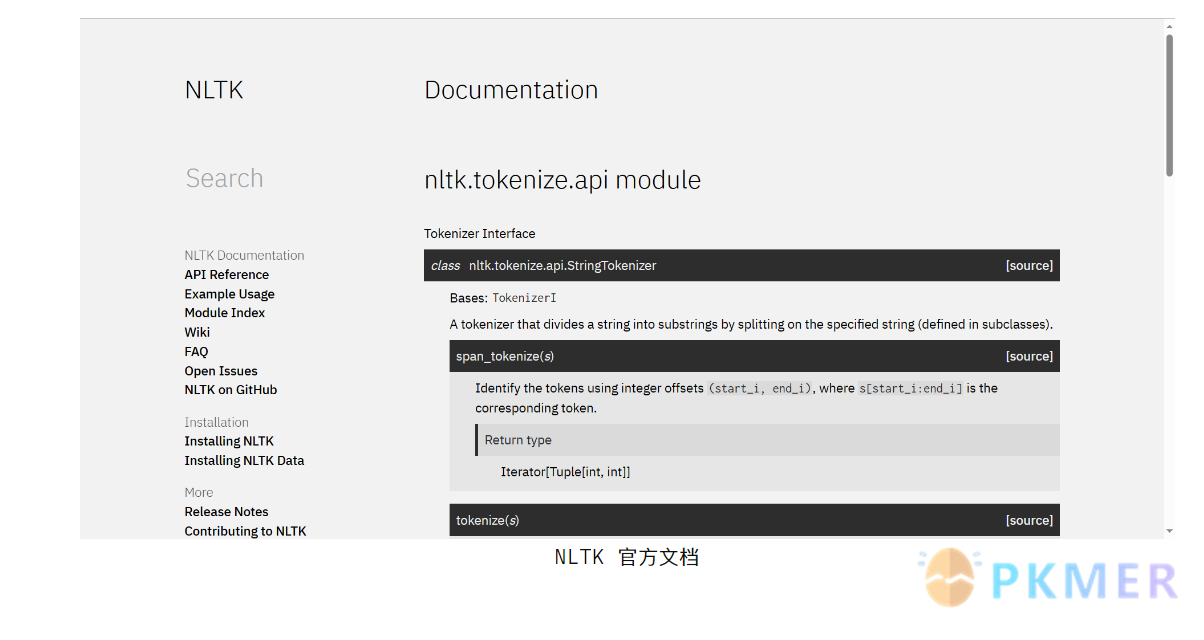
Task: Click the Search input field
Action: [x=225, y=178]
